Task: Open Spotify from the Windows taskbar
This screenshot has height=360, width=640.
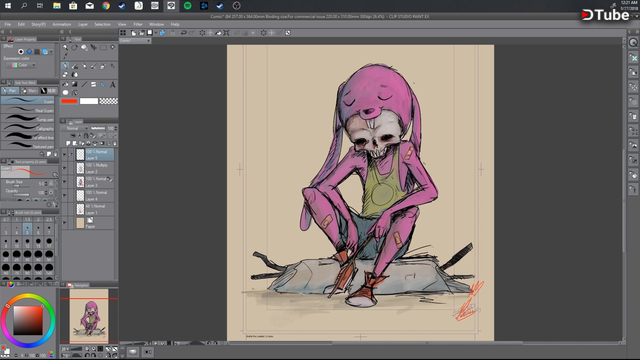Action: 187,6
